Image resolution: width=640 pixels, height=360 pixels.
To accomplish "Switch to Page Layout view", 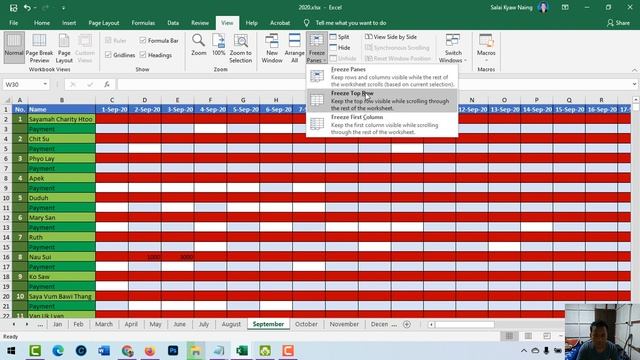I will (64, 48).
